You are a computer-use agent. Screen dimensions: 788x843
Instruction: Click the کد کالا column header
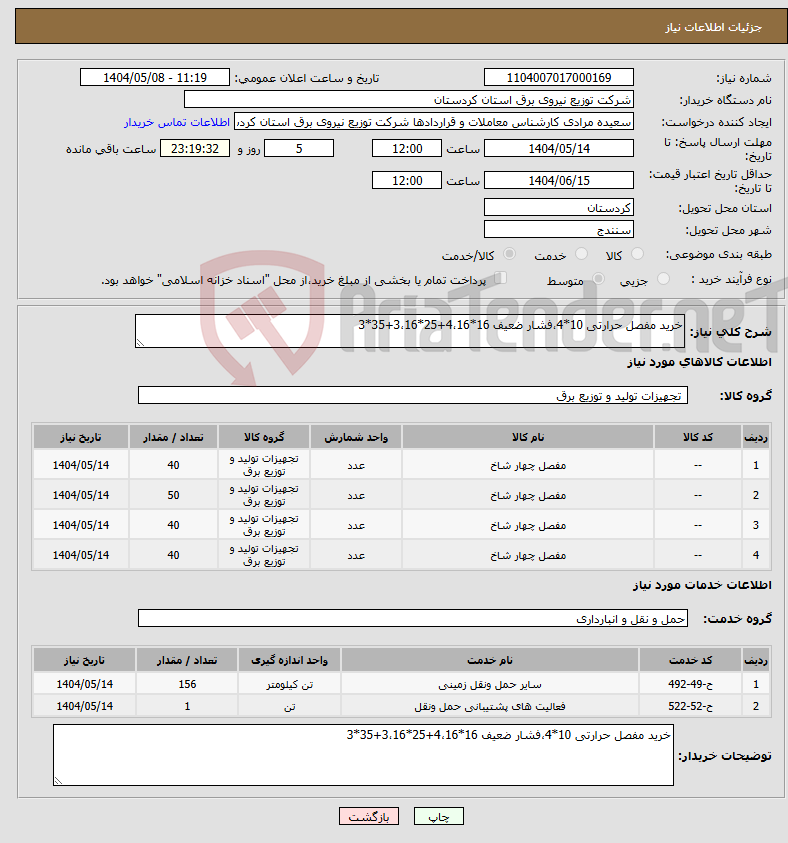pyautogui.click(x=698, y=437)
